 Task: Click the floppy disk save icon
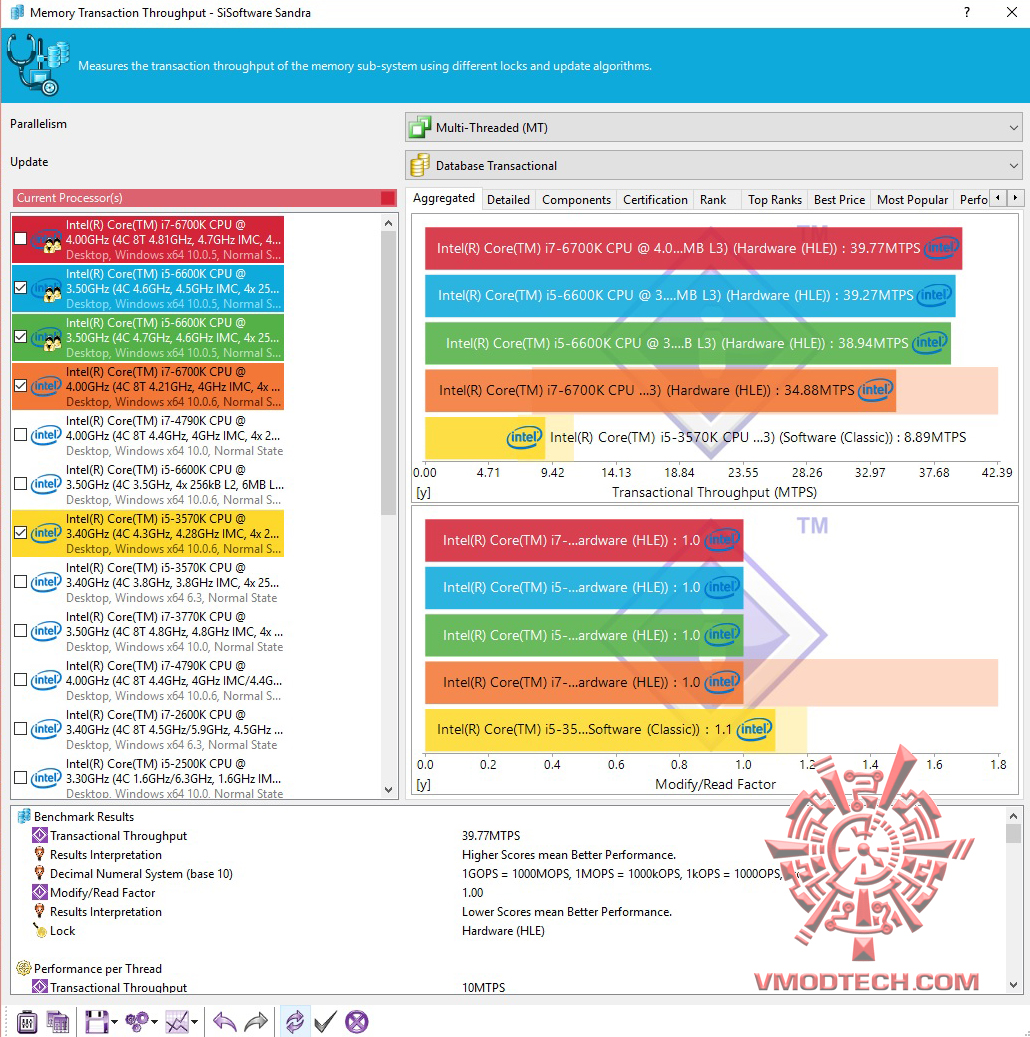click(x=97, y=1022)
